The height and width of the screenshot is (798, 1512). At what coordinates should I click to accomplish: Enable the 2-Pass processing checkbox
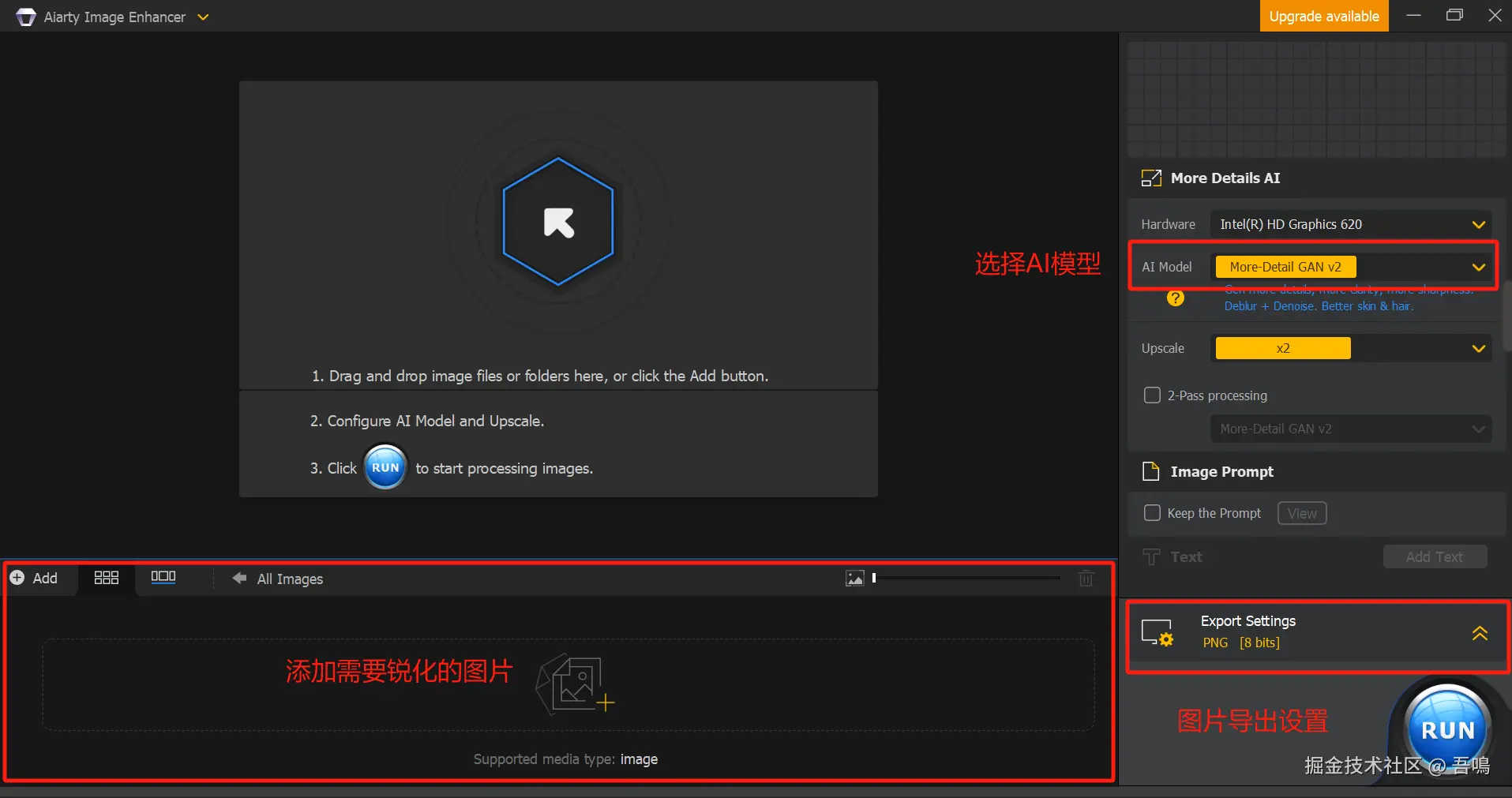(1152, 395)
